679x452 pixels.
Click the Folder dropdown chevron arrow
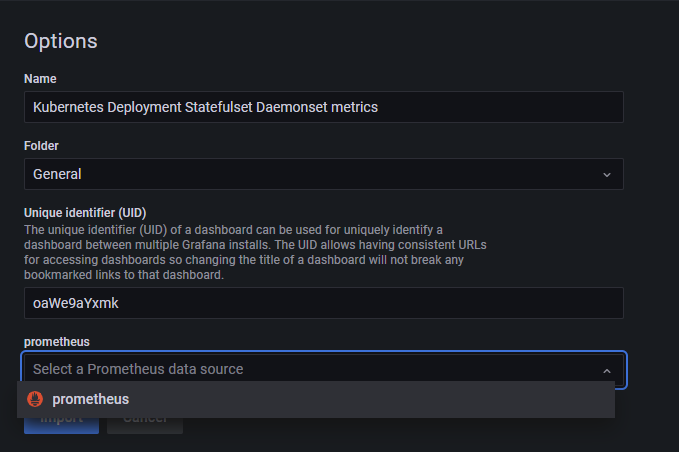[x=606, y=174]
